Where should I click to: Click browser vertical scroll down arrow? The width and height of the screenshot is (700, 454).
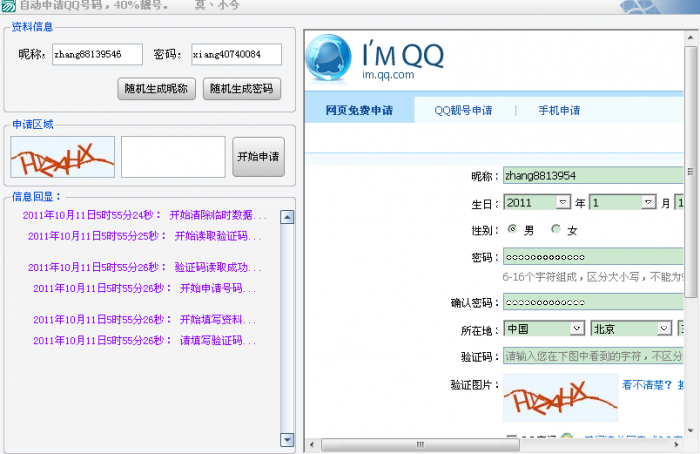tap(691, 431)
